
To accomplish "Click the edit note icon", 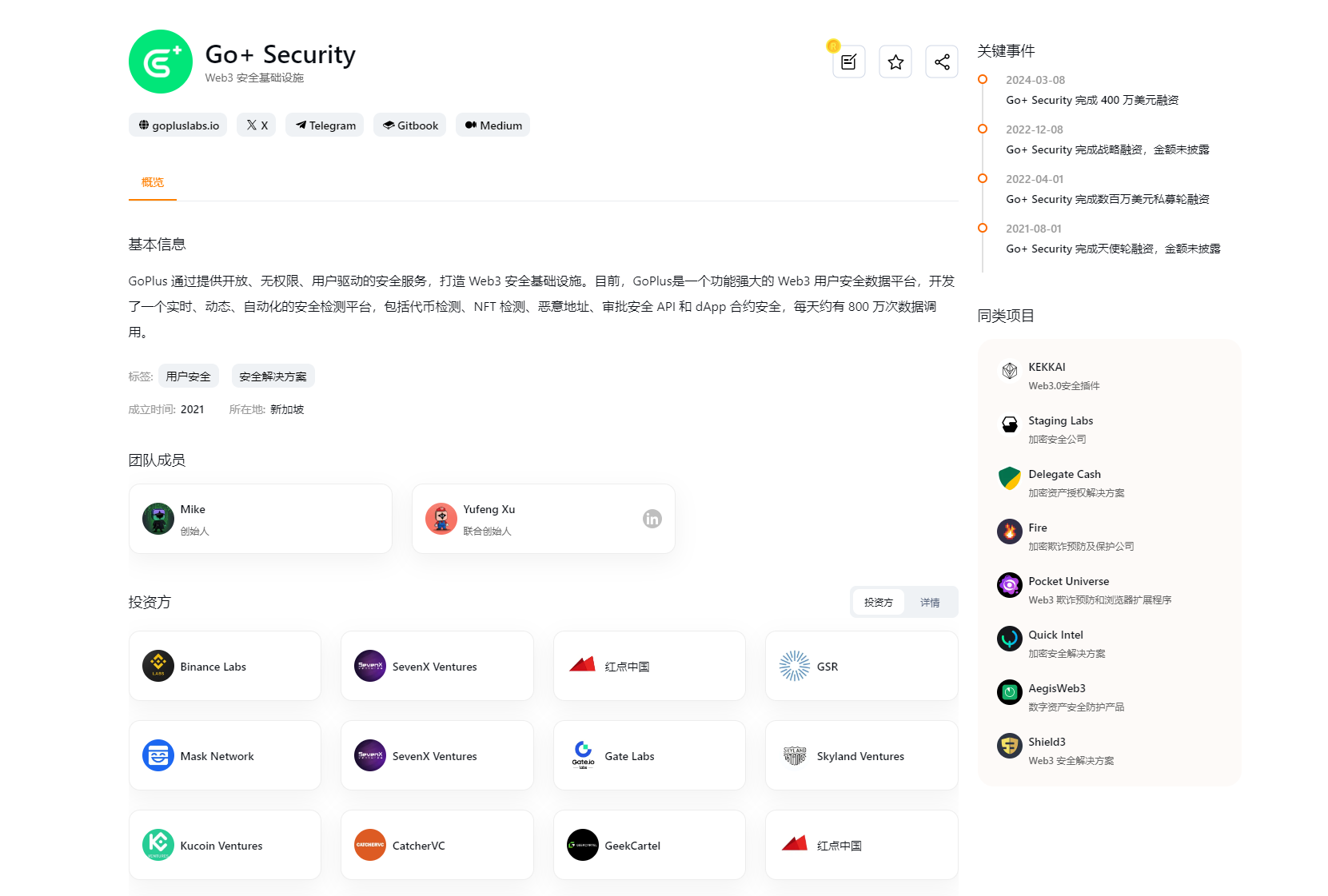I will point(849,62).
